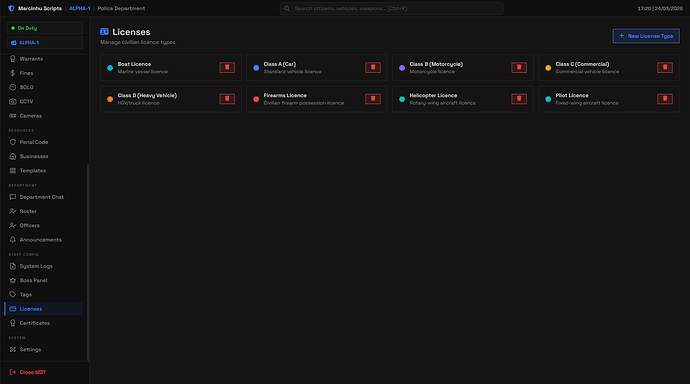Screen dimensions: 690x384
Task: Click the Businesses building icon
Action: [x=13, y=156]
